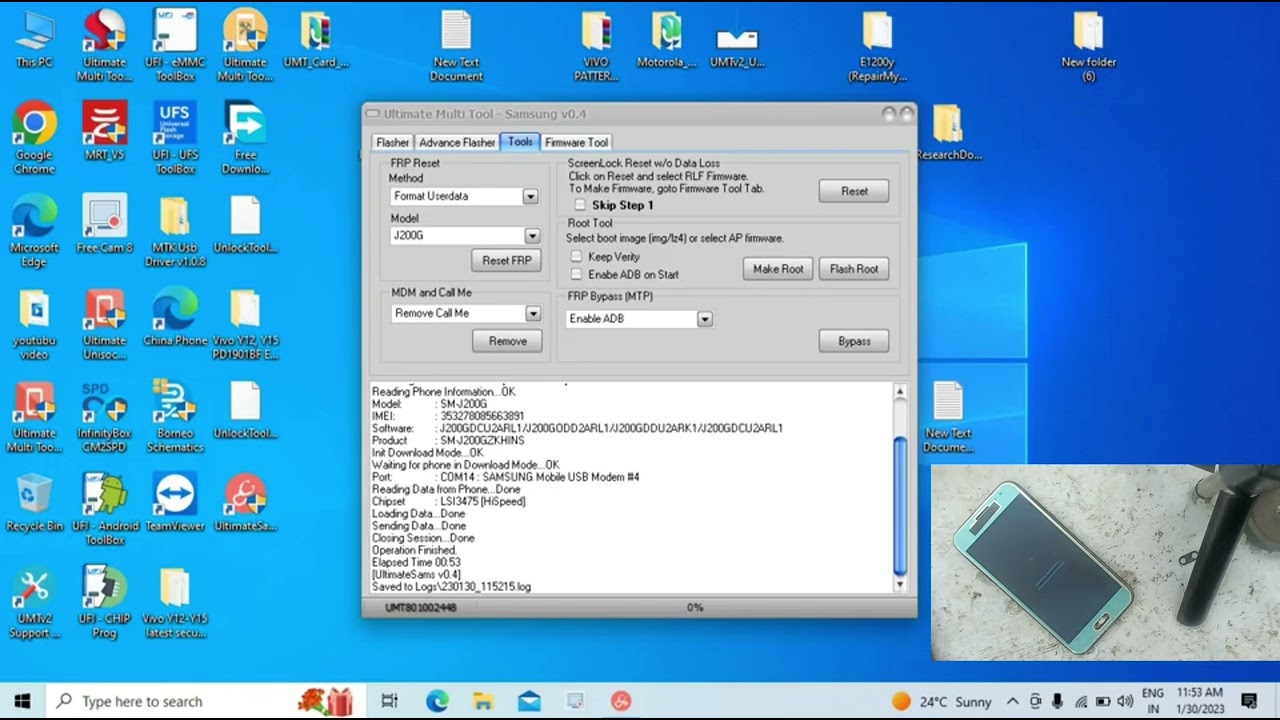The height and width of the screenshot is (720, 1280).
Task: Open New folder (6) on desktop
Action: 1088,45
